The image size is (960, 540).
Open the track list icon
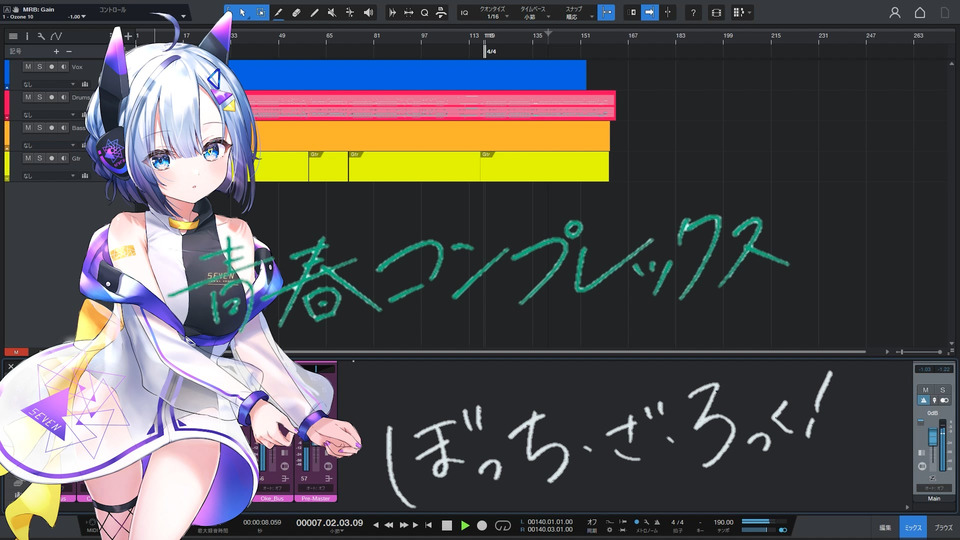[13, 36]
